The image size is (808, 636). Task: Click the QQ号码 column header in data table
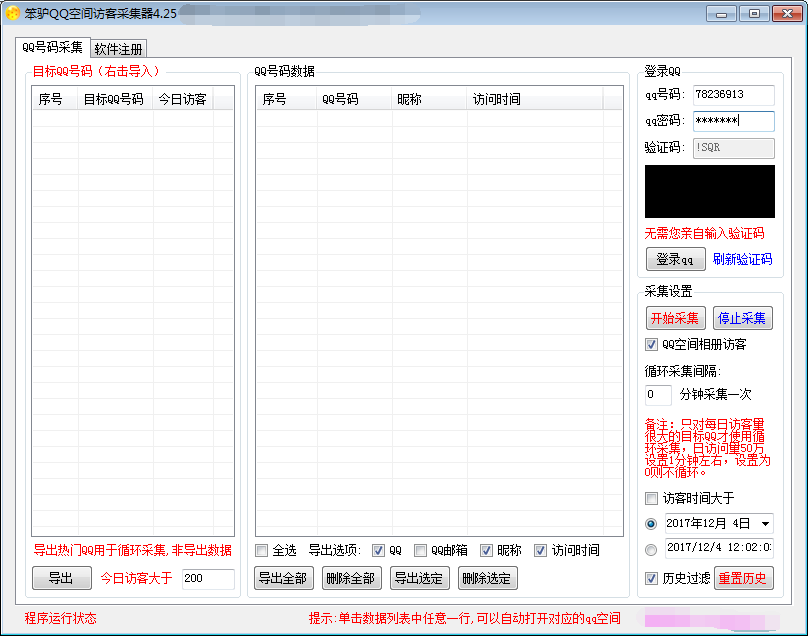354,99
